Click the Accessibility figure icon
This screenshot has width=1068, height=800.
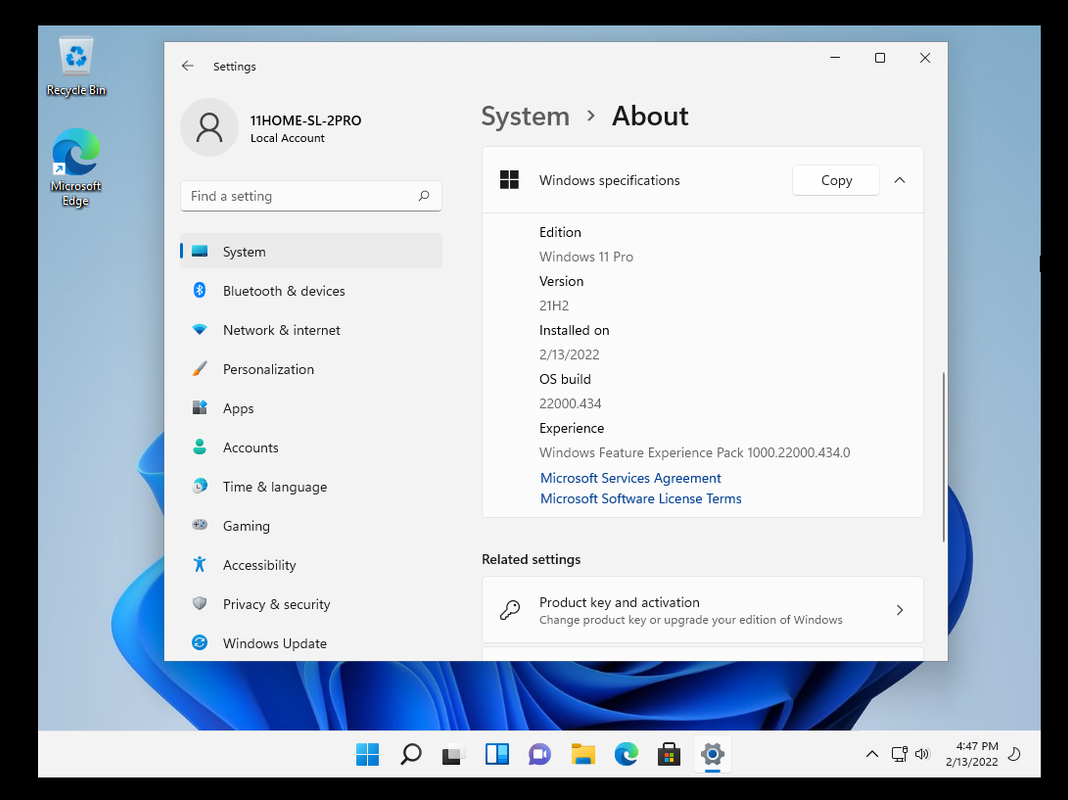point(200,565)
